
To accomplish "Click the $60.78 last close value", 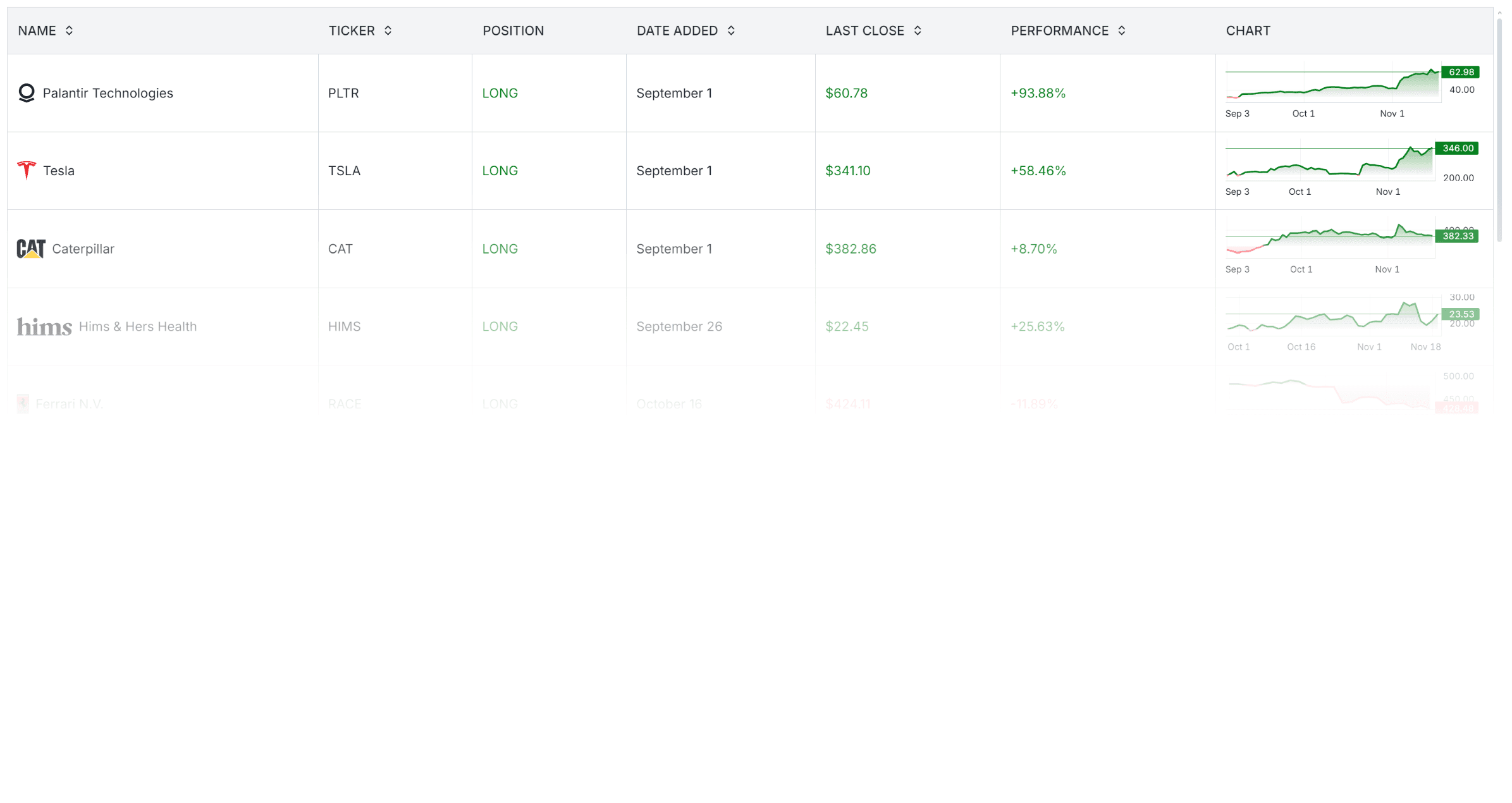I will tap(846, 93).
